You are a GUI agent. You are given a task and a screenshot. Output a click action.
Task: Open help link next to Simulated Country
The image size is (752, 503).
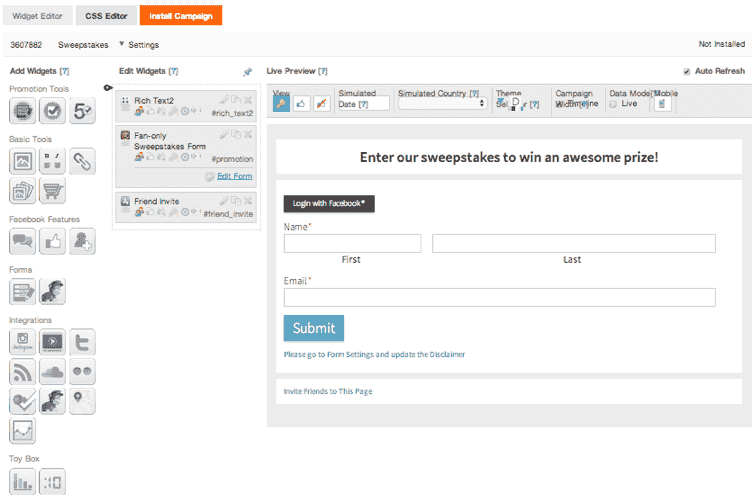pyautogui.click(x=474, y=94)
